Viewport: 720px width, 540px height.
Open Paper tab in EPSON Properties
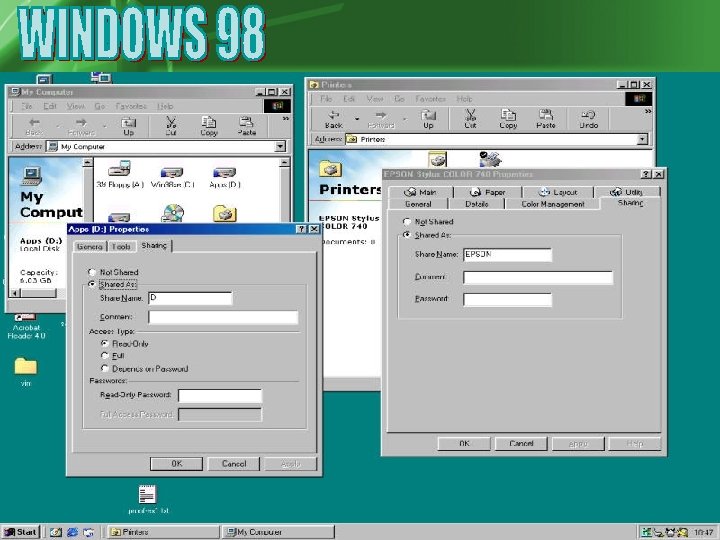488,192
